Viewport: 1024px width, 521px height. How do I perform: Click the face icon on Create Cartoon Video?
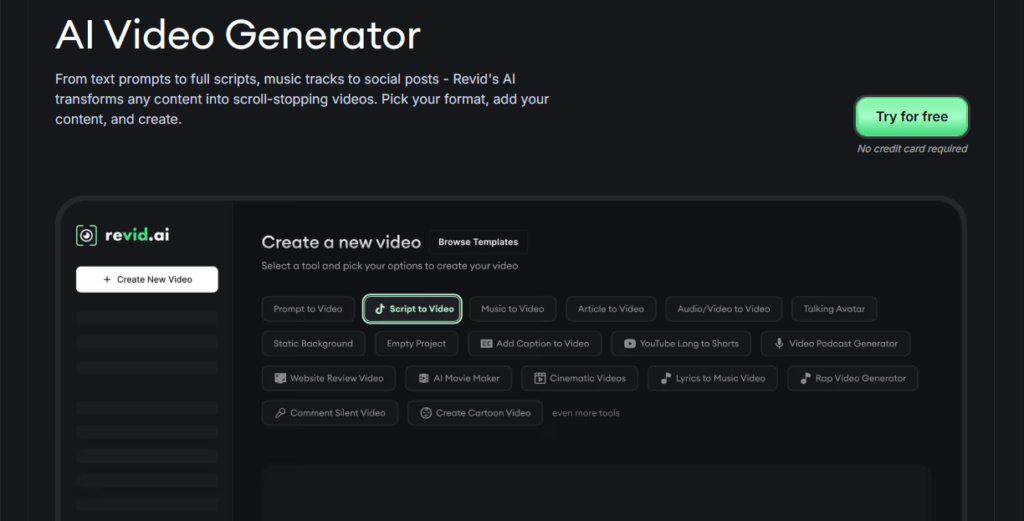click(426, 413)
